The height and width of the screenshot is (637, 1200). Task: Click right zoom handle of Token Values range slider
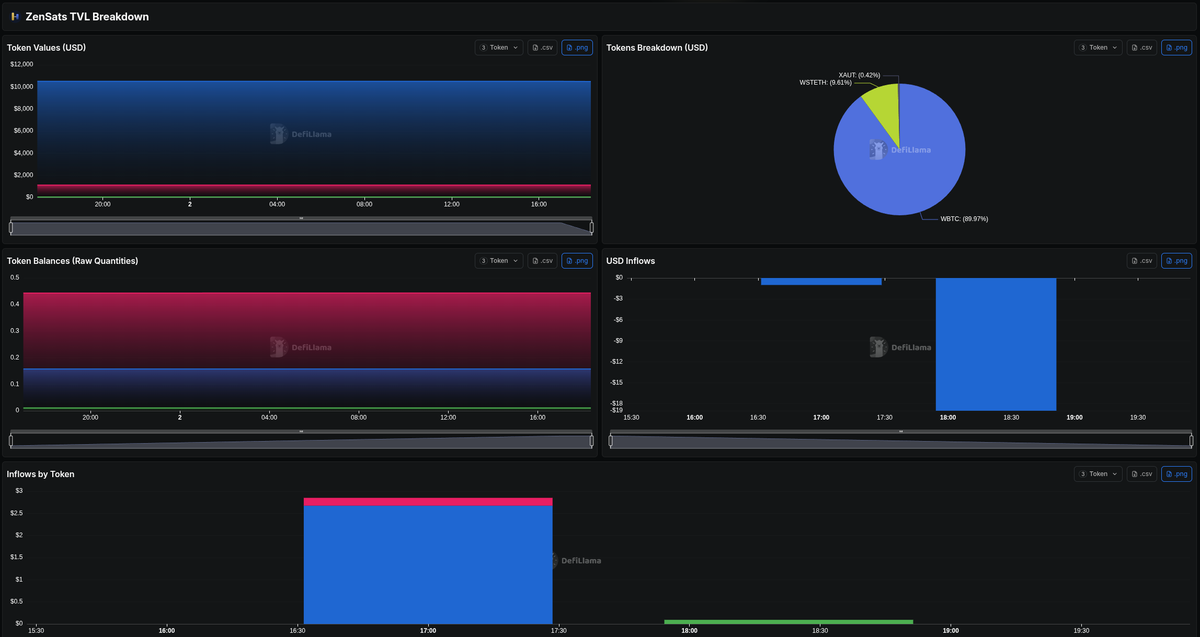pyautogui.click(x=592, y=227)
